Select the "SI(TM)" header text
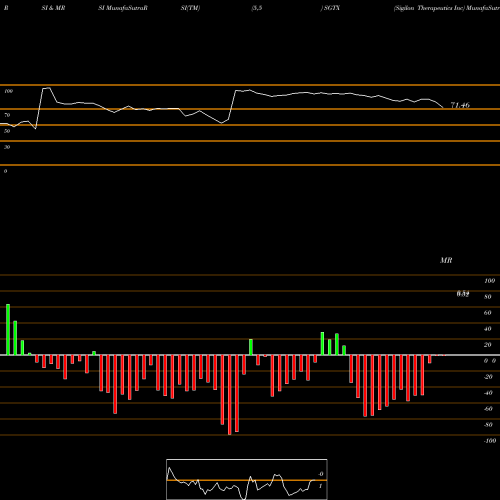 [190, 8]
